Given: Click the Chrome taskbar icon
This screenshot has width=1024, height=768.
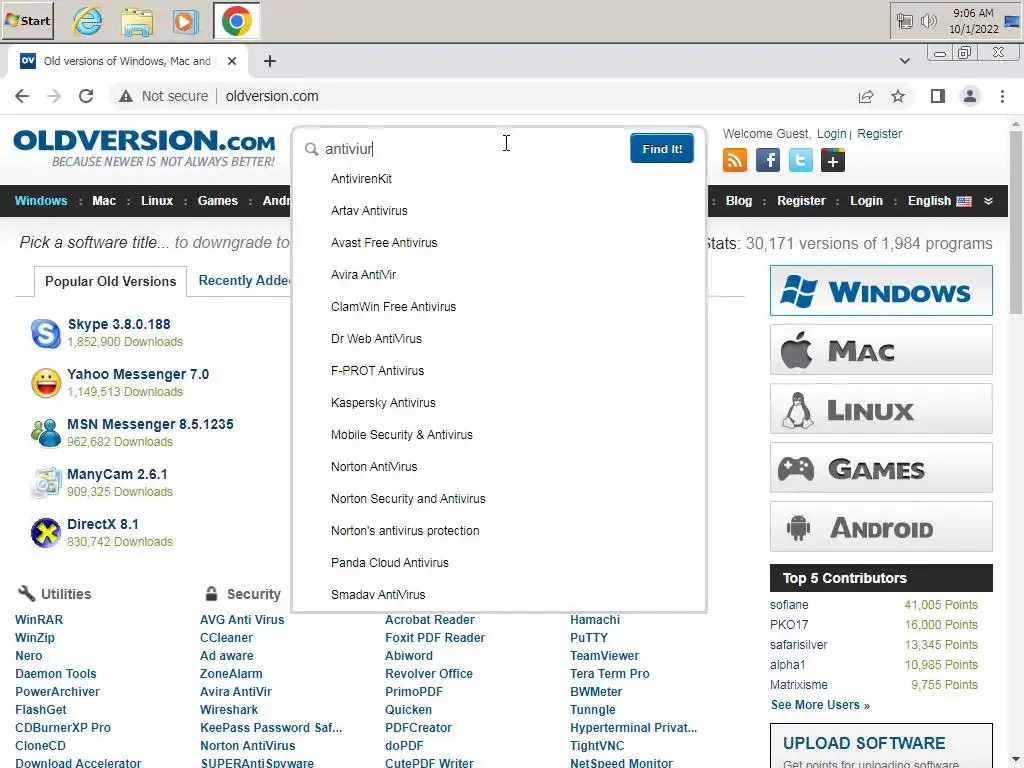Looking at the screenshot, I should 236,22.
